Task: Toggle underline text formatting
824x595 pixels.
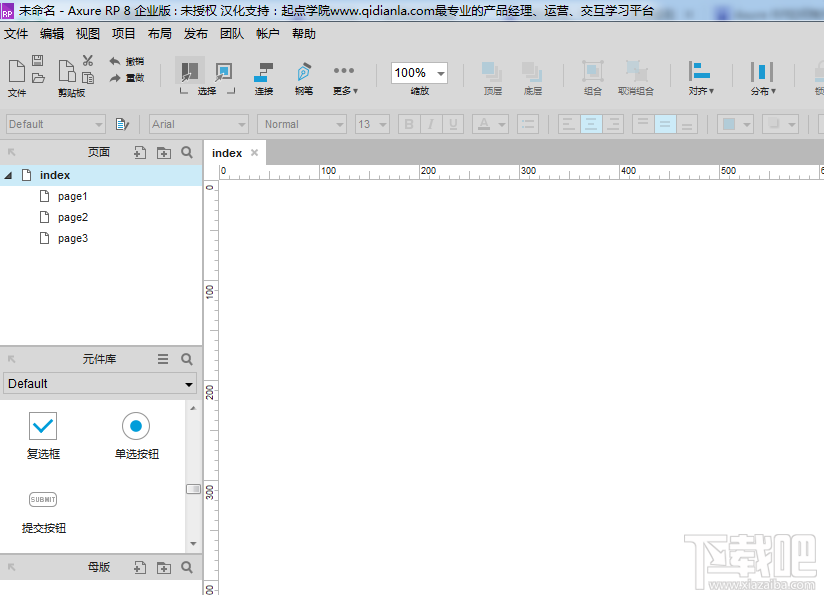Action: pos(453,125)
